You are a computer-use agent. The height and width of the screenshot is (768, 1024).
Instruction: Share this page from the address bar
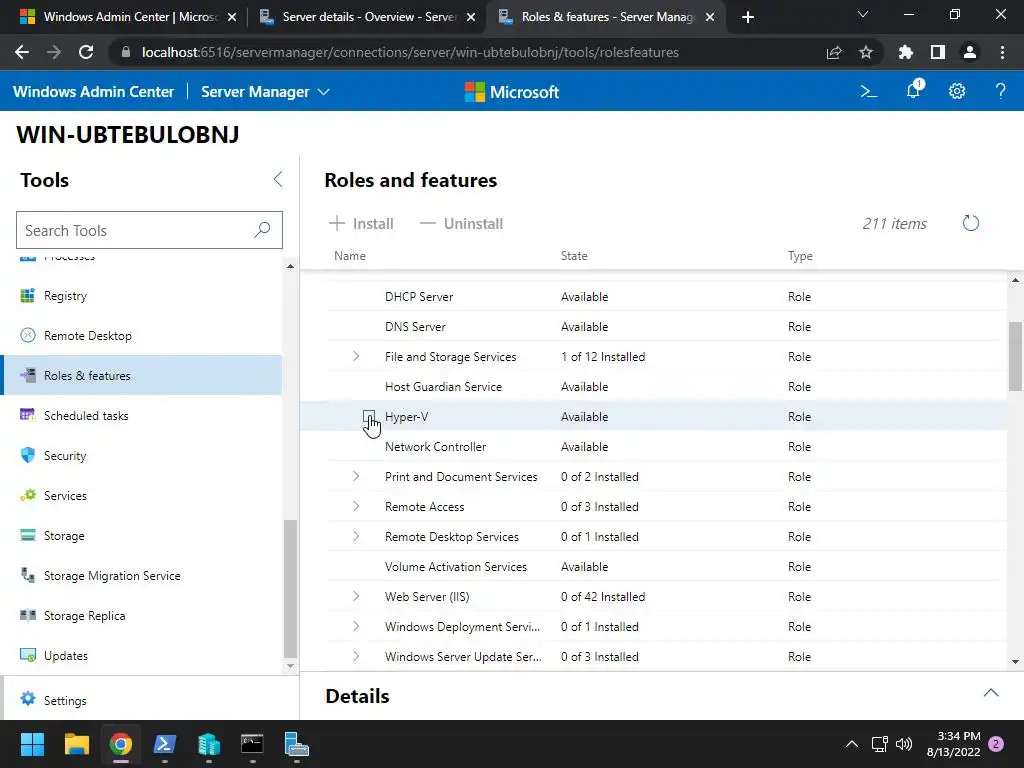(x=834, y=52)
